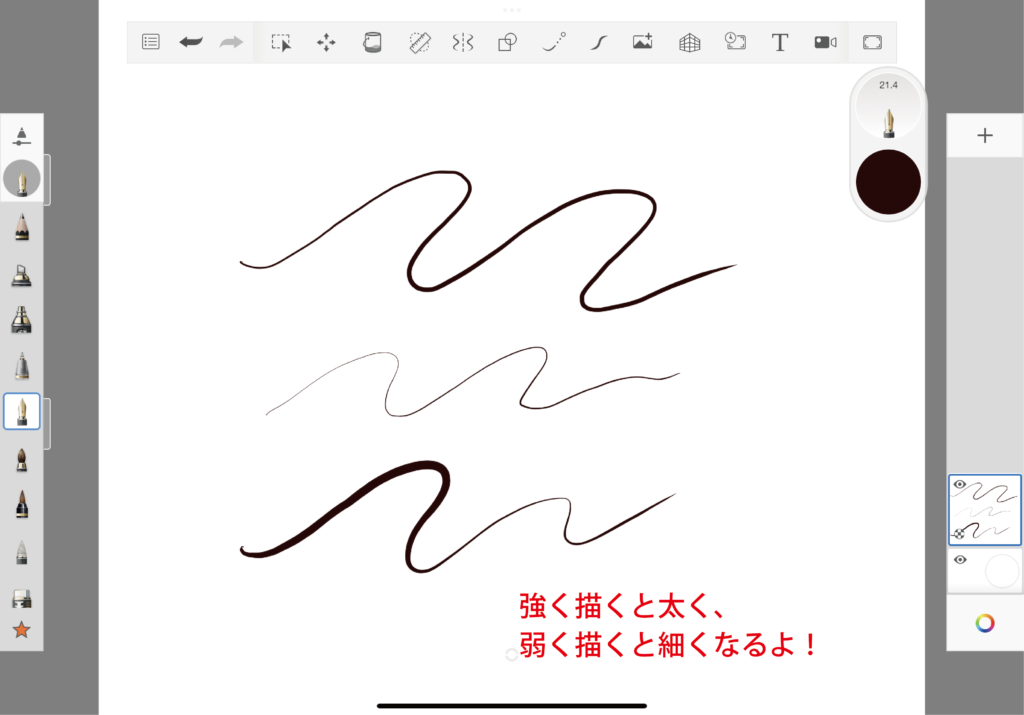The height and width of the screenshot is (715, 1024).
Task: Open the Ruler guides tool
Action: pyautogui.click(x=419, y=42)
